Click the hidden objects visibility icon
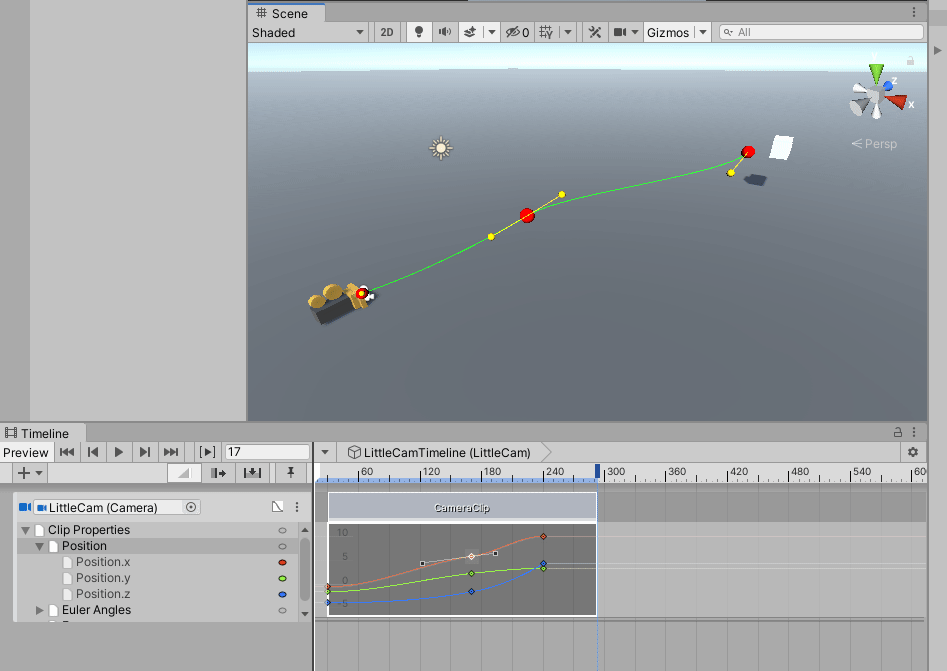 (x=517, y=32)
